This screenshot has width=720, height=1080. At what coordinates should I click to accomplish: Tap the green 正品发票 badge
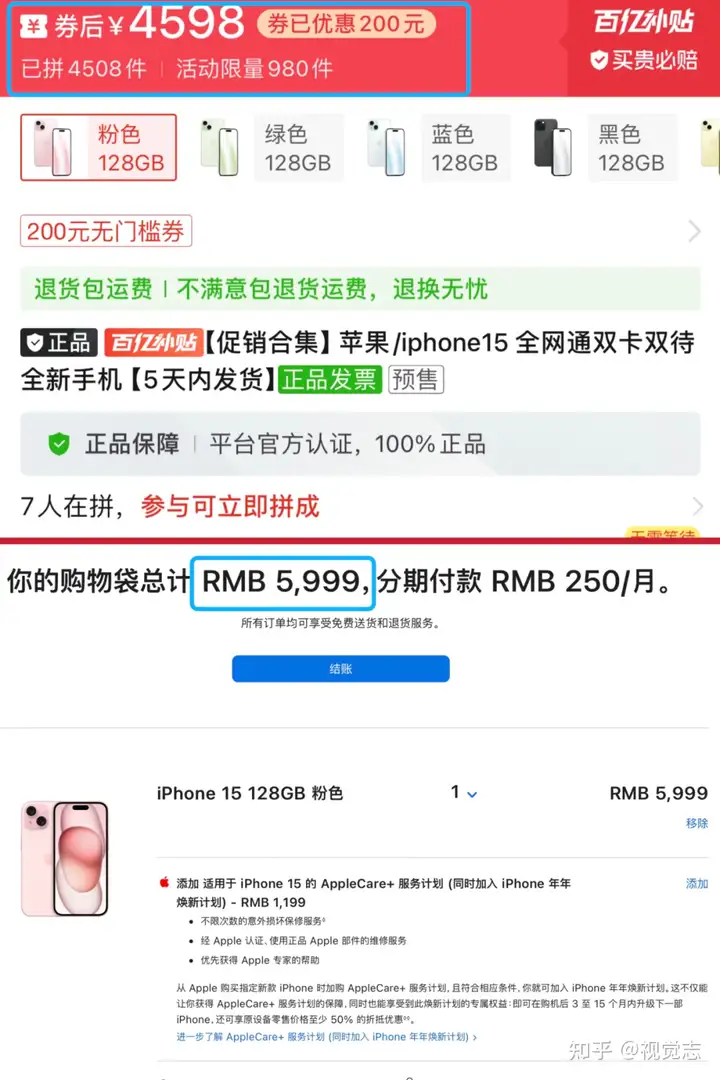point(330,380)
